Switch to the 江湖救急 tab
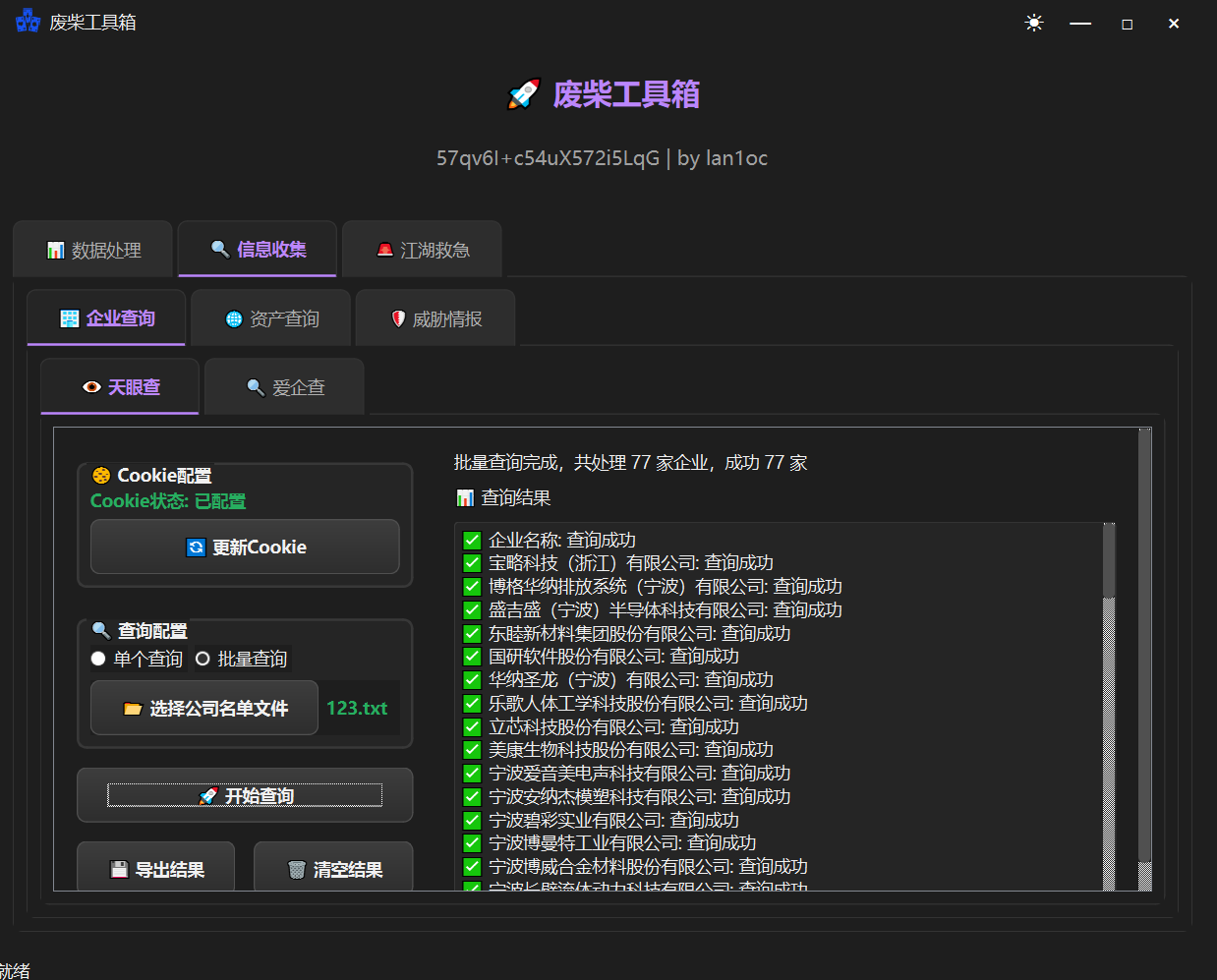Image resolution: width=1217 pixels, height=980 pixels. click(x=423, y=251)
